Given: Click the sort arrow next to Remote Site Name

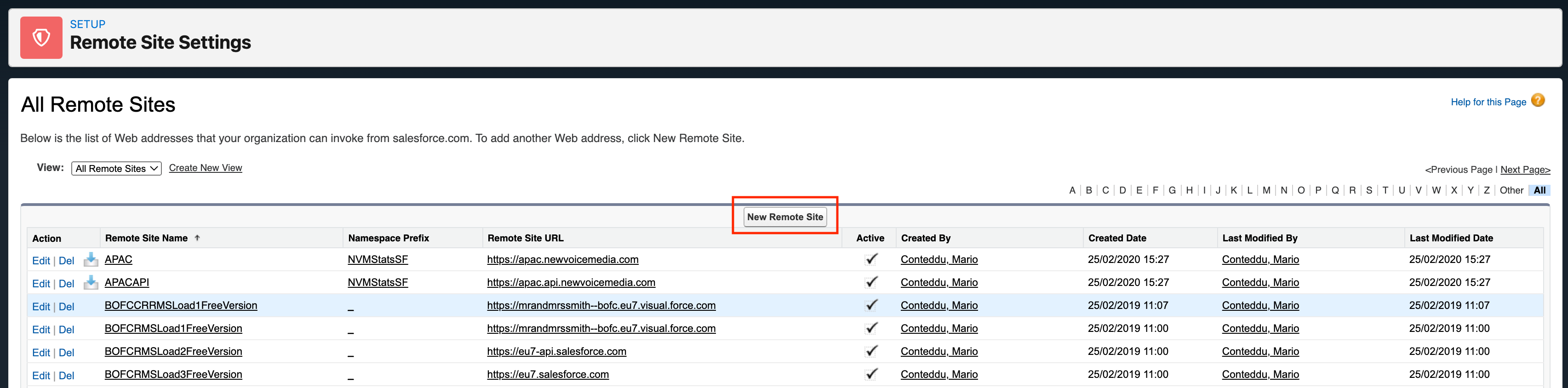Looking at the screenshot, I should (x=197, y=238).
